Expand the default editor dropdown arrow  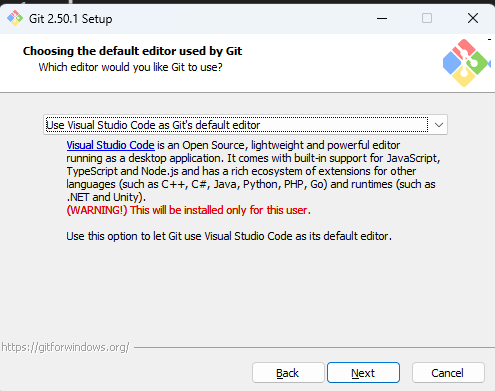point(439,125)
